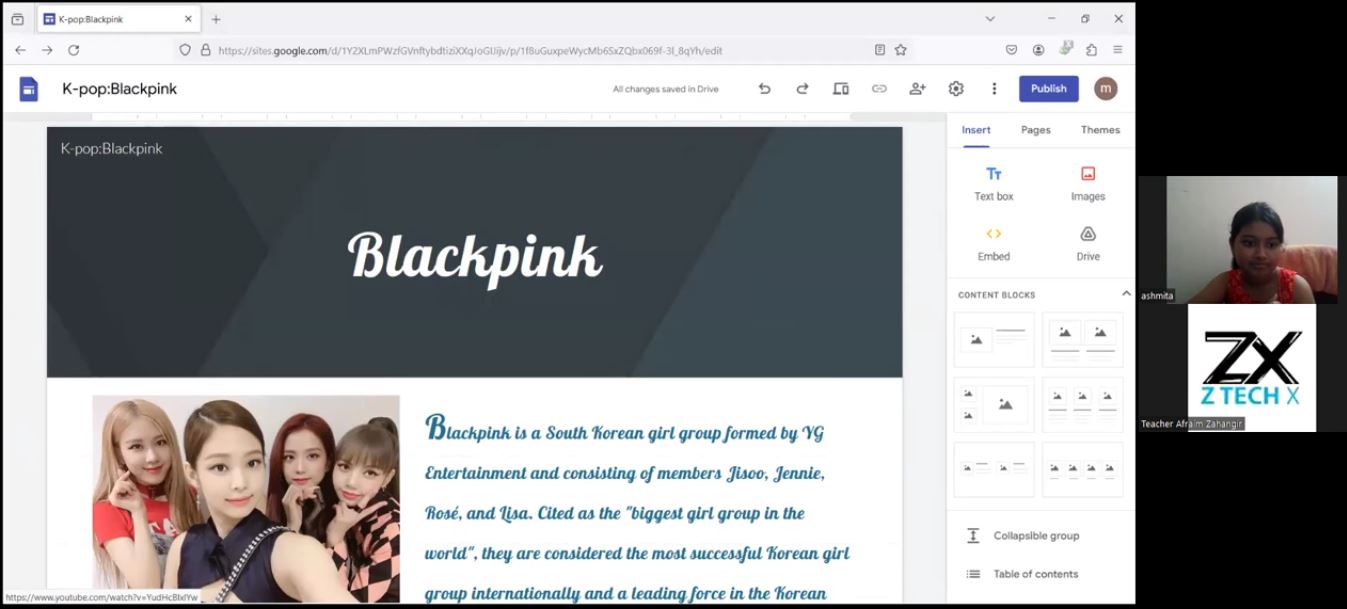Choose the Embed option
Image resolution: width=1347 pixels, height=609 pixels.
coord(993,243)
